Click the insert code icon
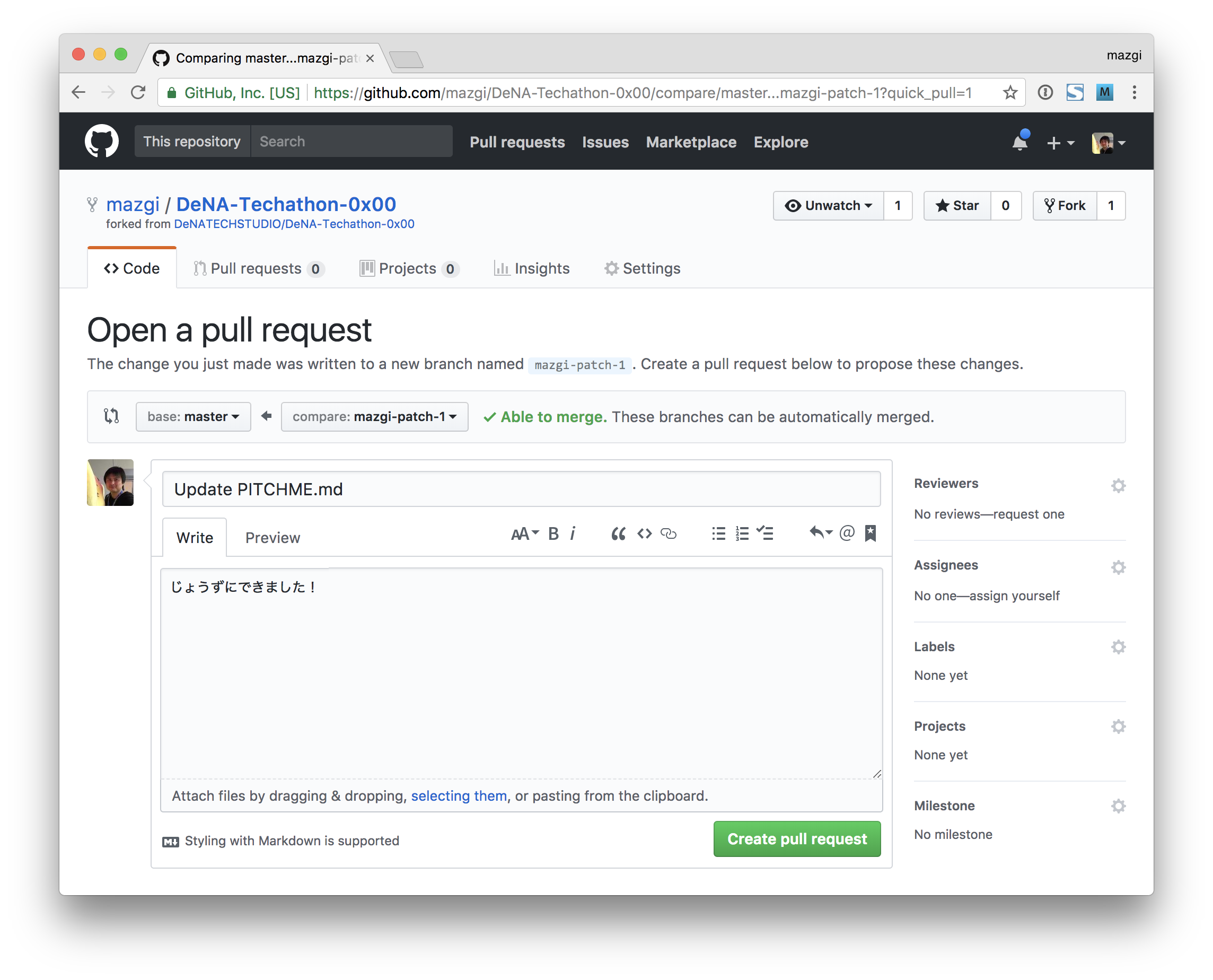The width and height of the screenshot is (1213, 980). click(x=644, y=533)
